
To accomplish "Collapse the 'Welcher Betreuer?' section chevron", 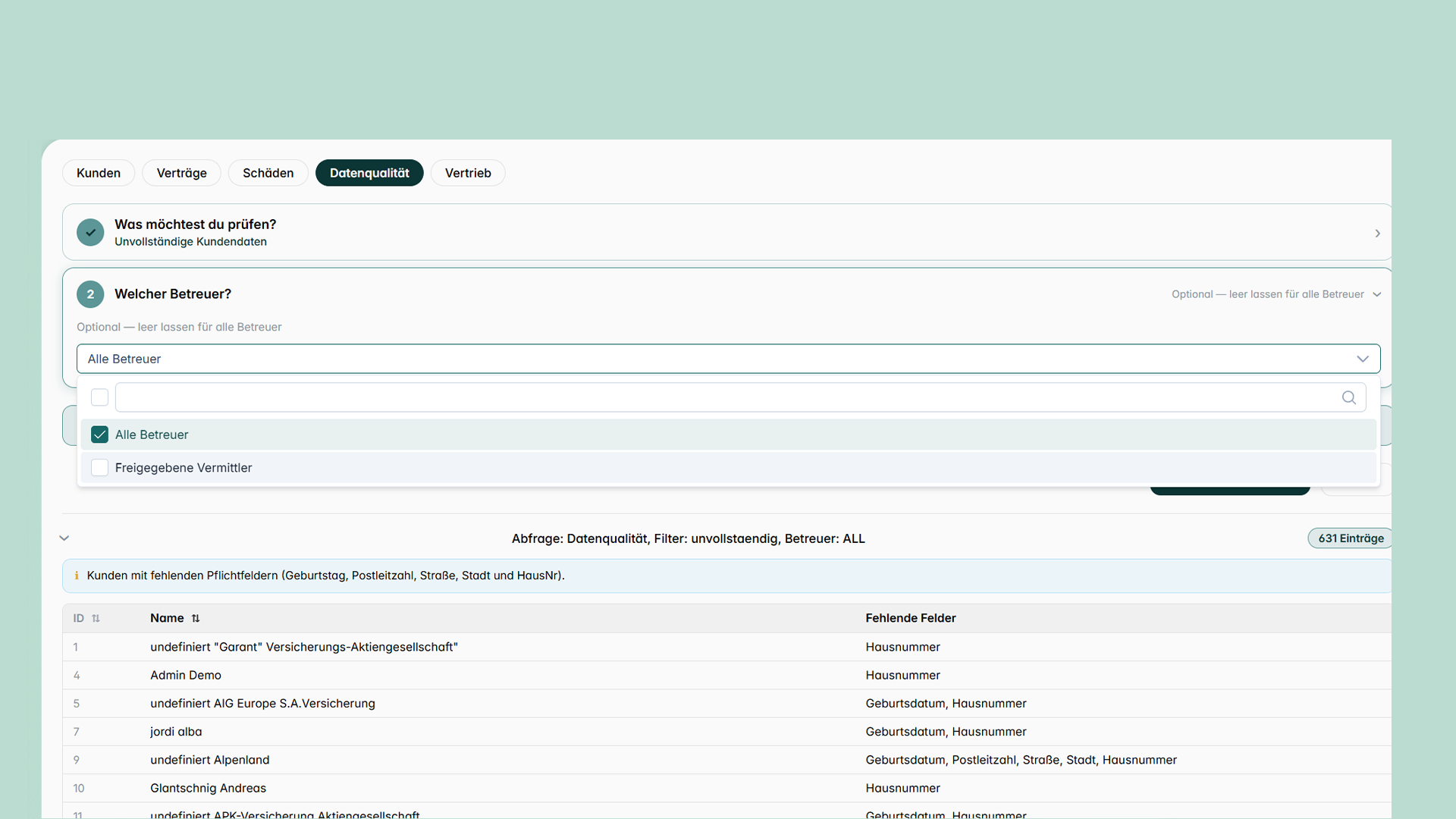I will [1377, 294].
